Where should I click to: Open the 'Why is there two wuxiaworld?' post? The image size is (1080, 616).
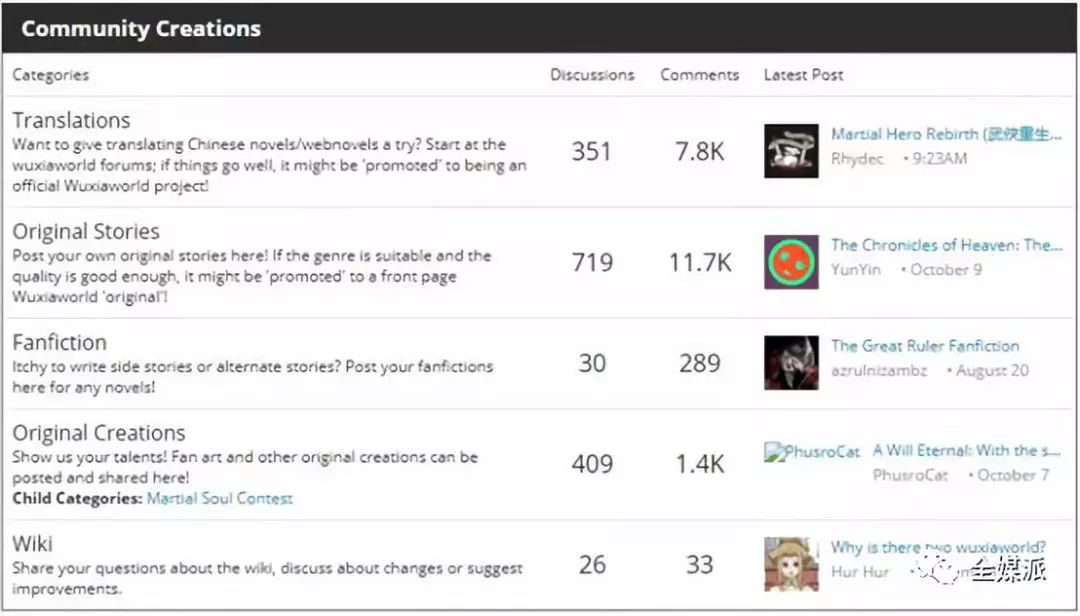pyautogui.click(x=937, y=547)
